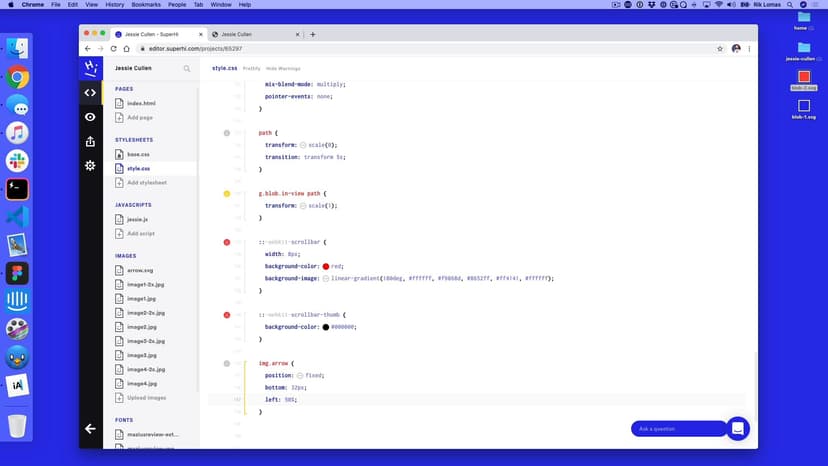
Task: Click Add stylesheet link
Action: 147,182
